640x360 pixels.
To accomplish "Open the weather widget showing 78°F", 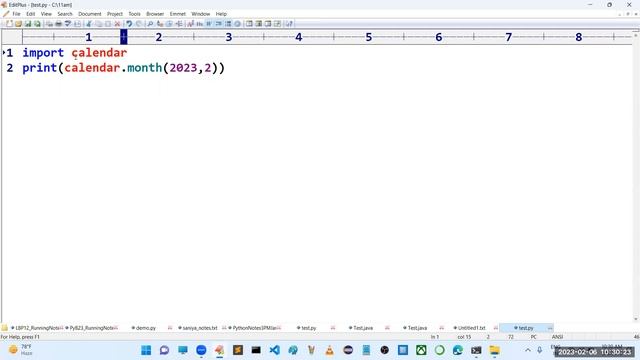I will pyautogui.click(x=20, y=350).
